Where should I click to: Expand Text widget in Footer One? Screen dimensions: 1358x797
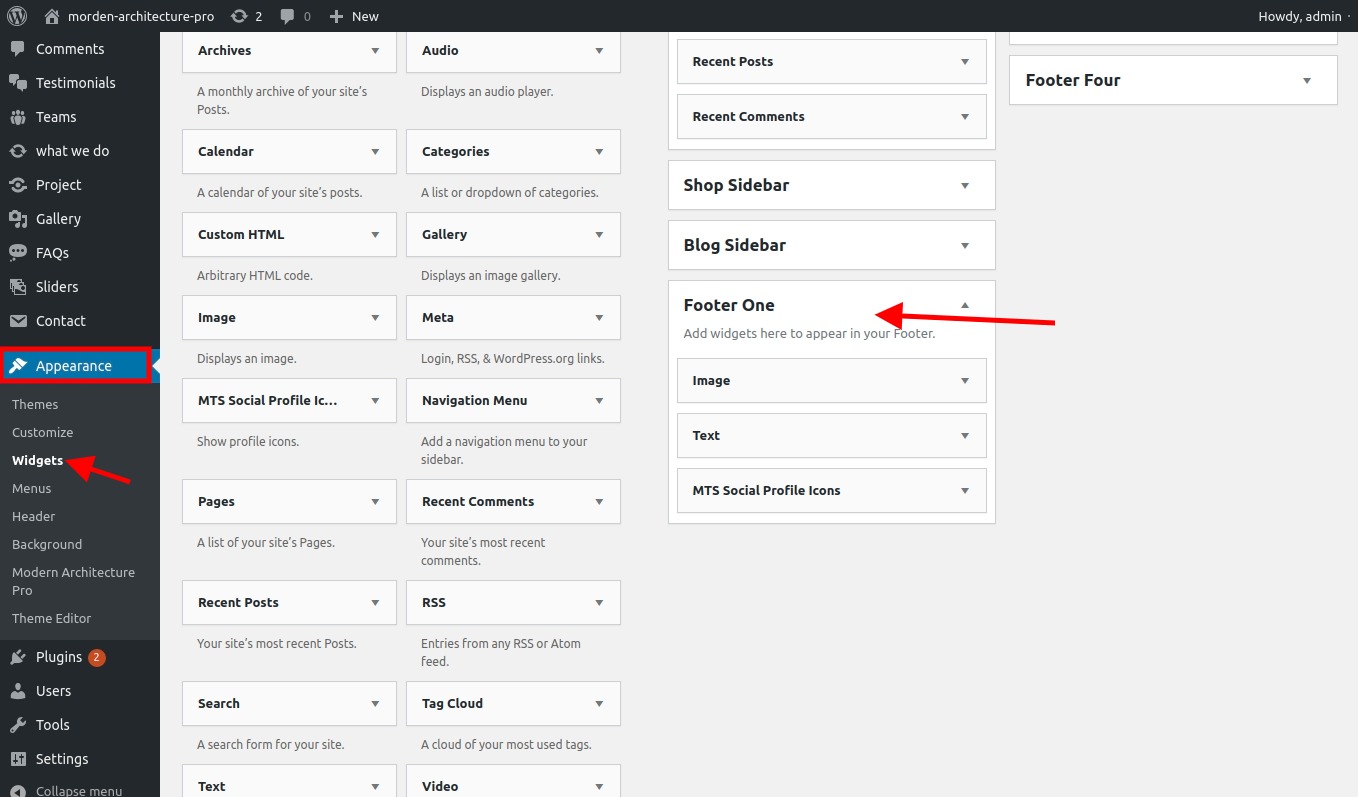964,435
